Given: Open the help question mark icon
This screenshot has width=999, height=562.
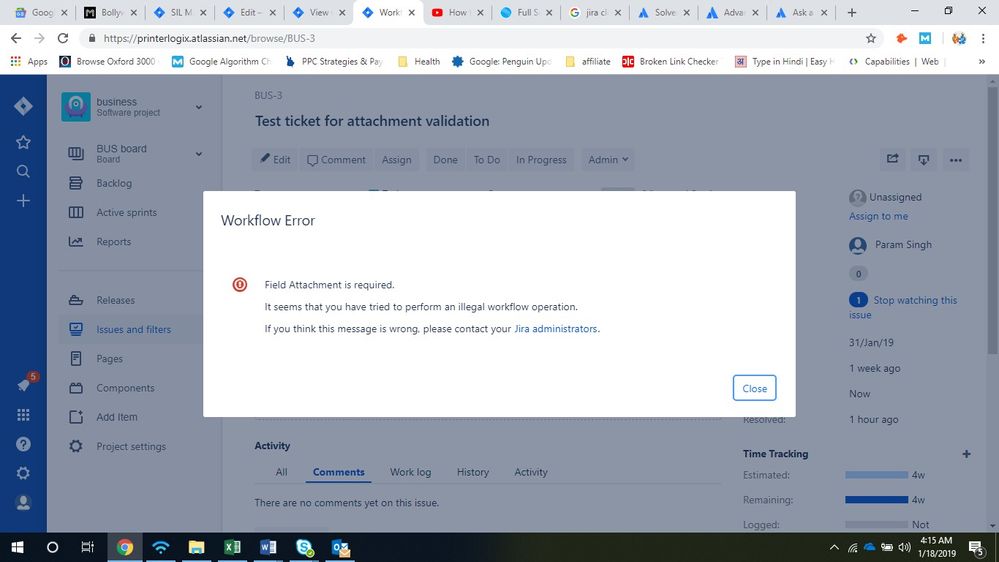Looking at the screenshot, I should 23,444.
